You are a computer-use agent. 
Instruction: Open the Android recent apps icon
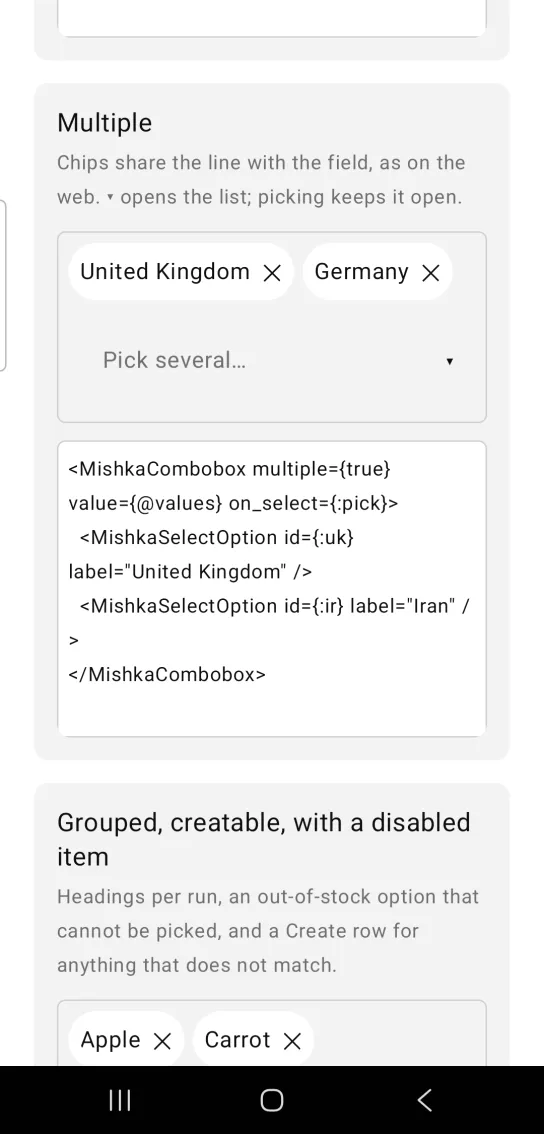(x=119, y=1100)
